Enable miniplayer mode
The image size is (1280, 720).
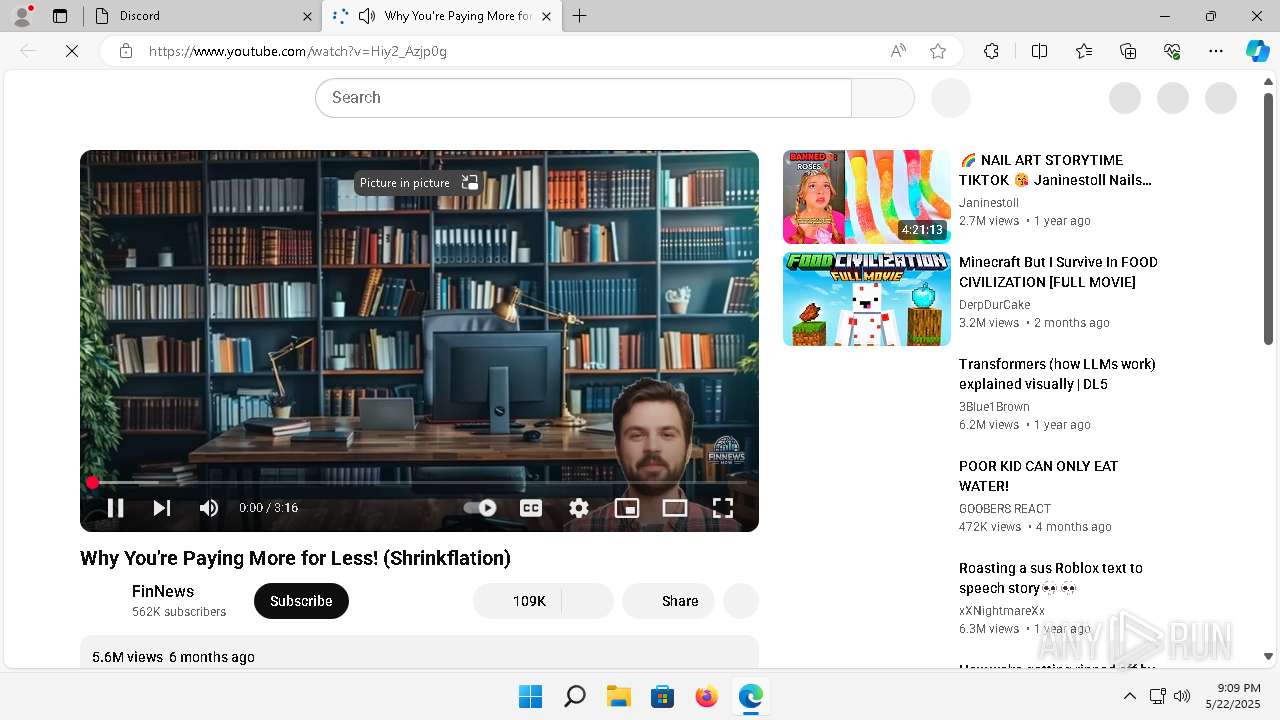[x=627, y=508]
